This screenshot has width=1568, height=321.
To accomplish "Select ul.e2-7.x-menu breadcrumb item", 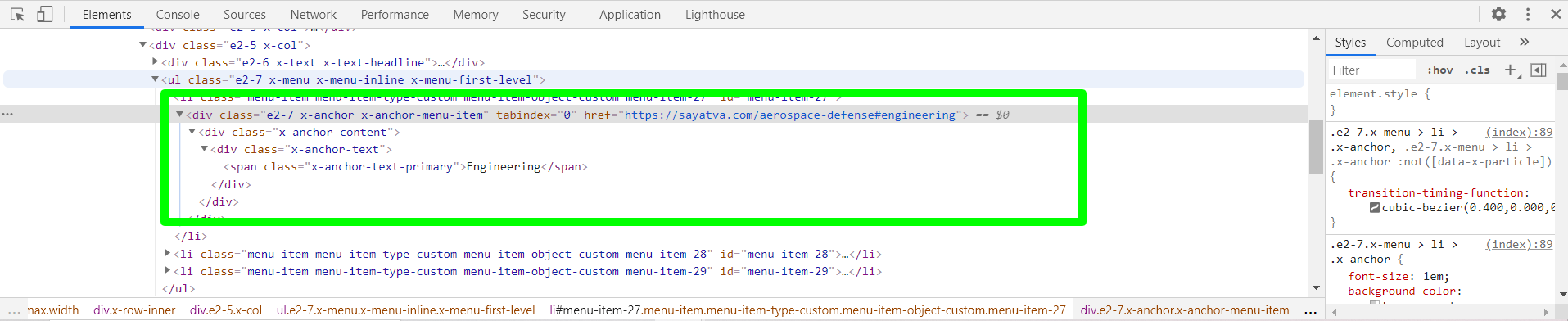I will [x=405, y=310].
